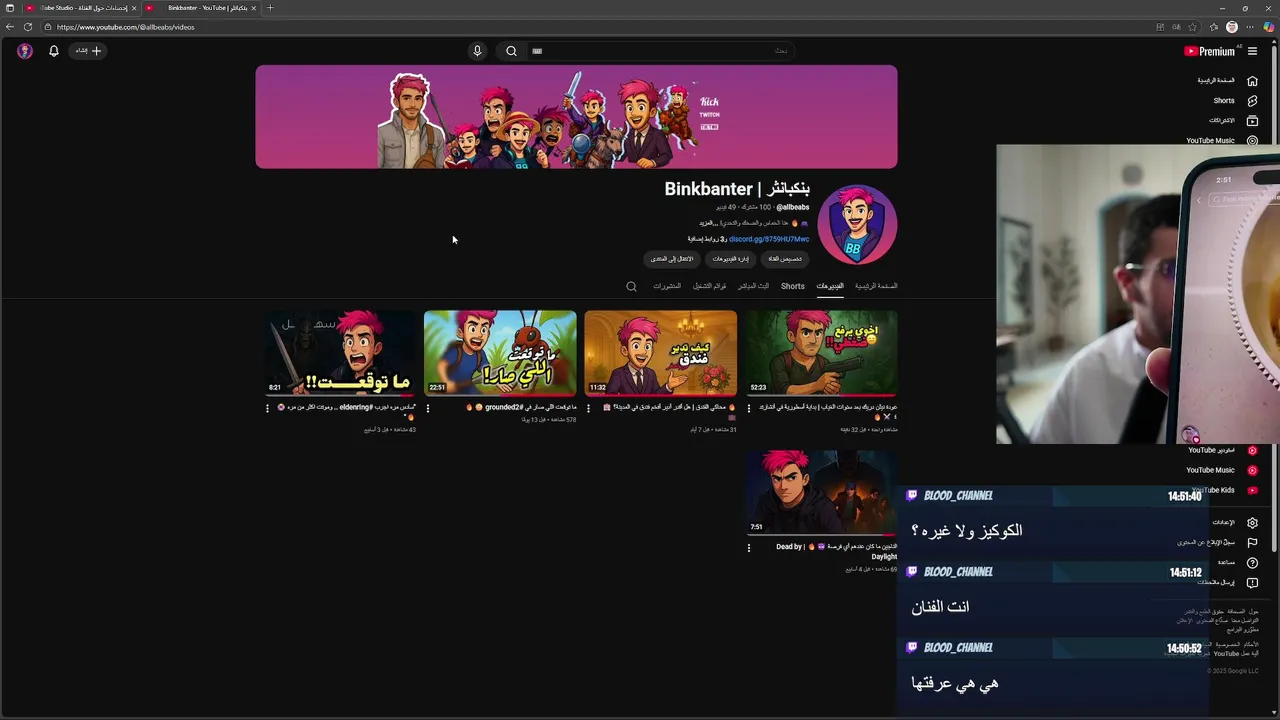Open the Send feedback icon
Screen dimensions: 1280x720
point(1252,583)
